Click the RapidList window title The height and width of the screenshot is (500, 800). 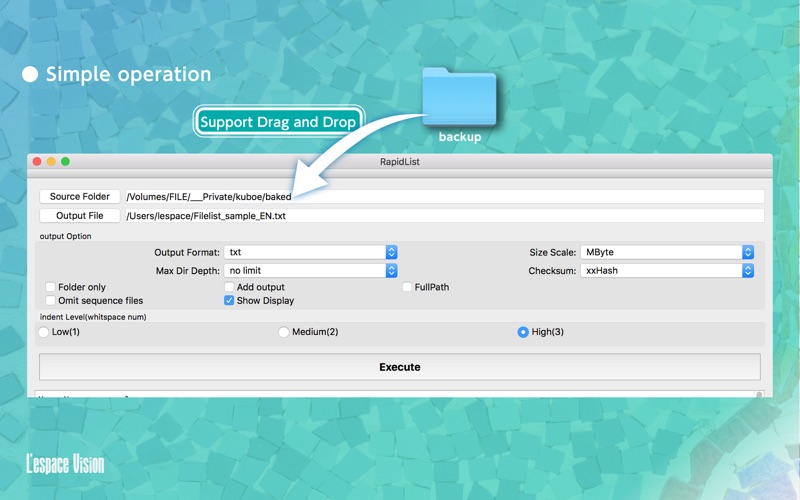click(399, 162)
